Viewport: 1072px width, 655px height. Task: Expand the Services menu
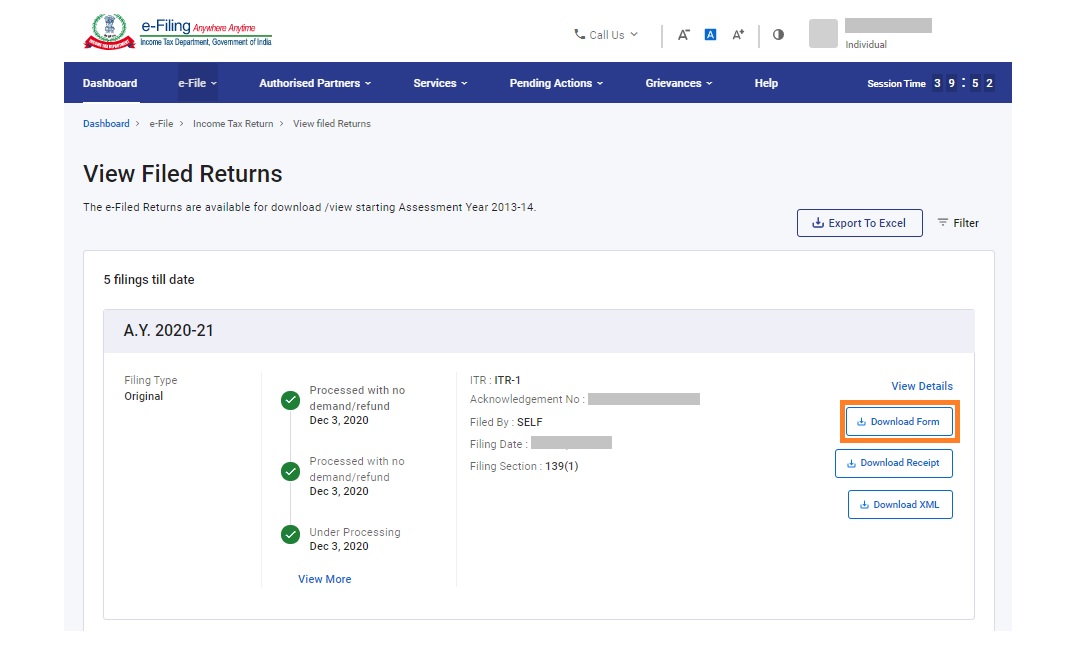click(440, 83)
